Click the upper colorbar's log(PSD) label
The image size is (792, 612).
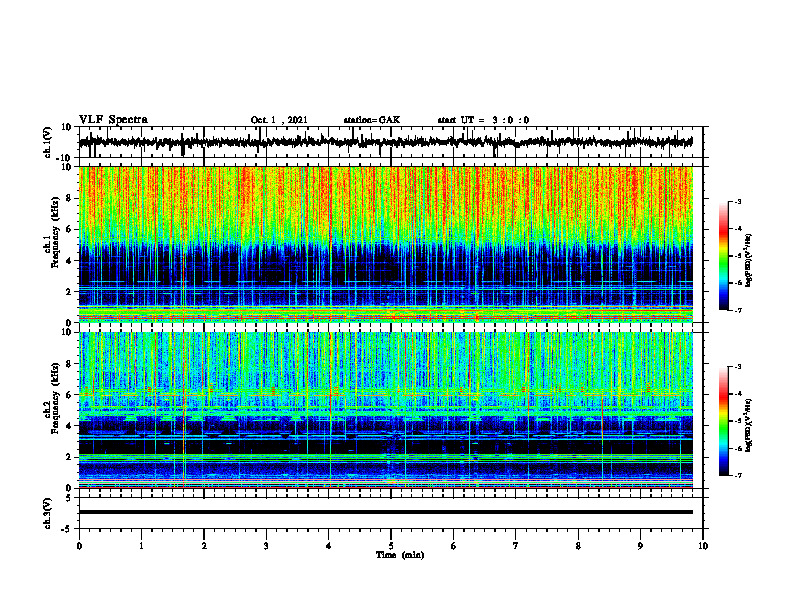point(748,260)
